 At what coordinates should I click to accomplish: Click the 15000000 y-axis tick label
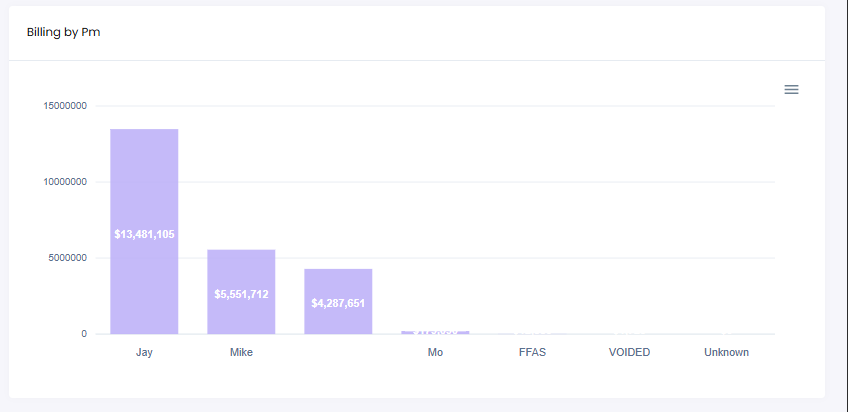(64, 106)
